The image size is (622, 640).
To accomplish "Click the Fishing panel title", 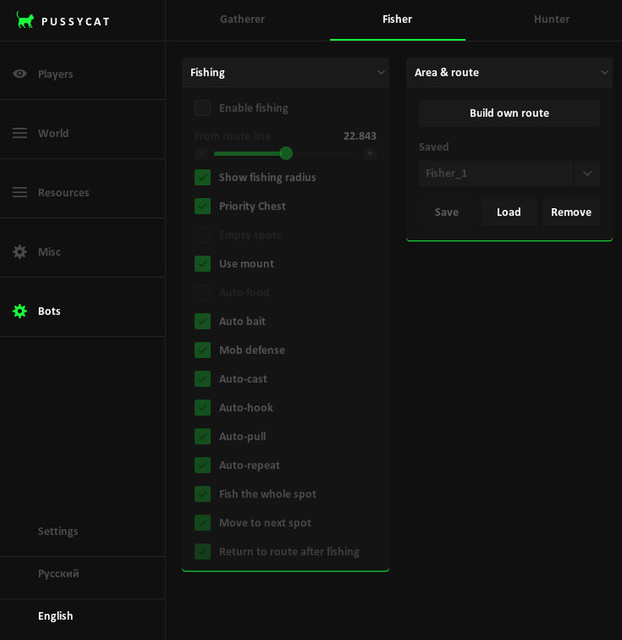I will [x=207, y=73].
